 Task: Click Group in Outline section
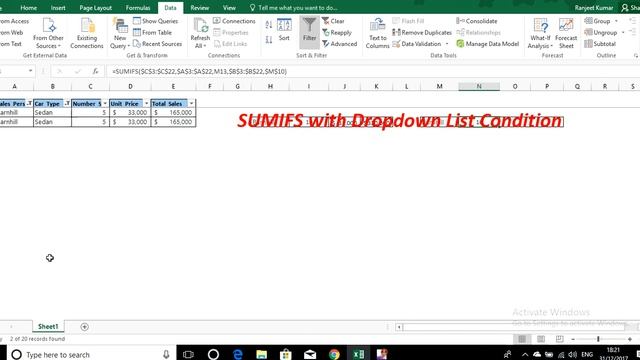pos(597,21)
